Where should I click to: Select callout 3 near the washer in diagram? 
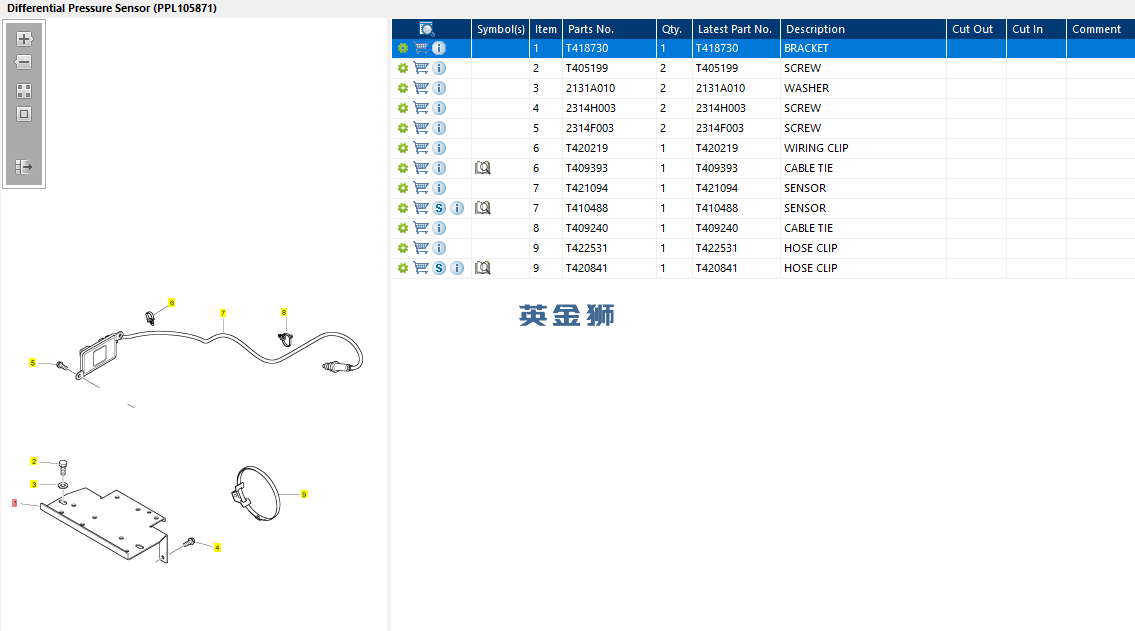(x=34, y=484)
